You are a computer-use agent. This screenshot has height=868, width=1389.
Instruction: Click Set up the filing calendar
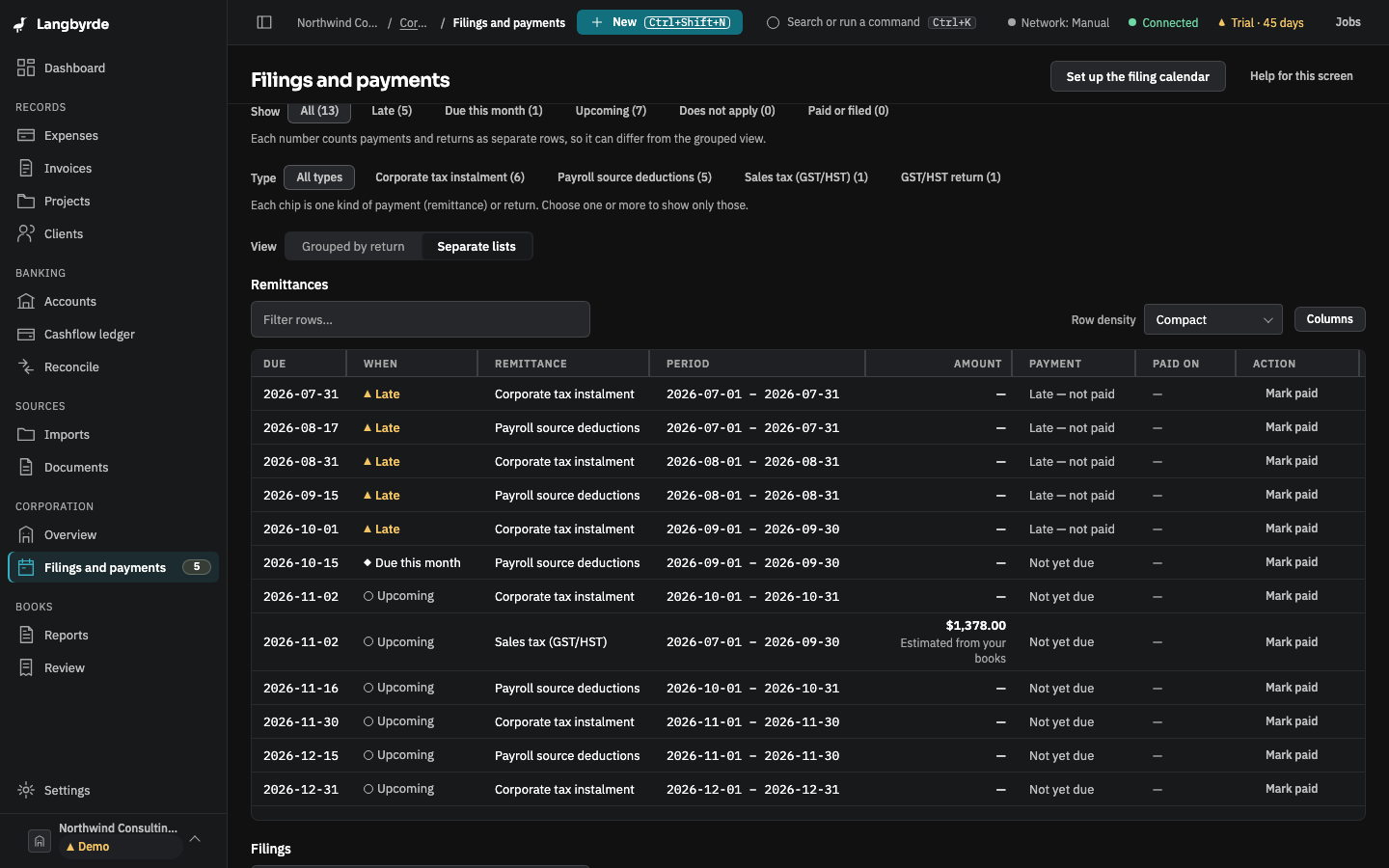point(1137,76)
